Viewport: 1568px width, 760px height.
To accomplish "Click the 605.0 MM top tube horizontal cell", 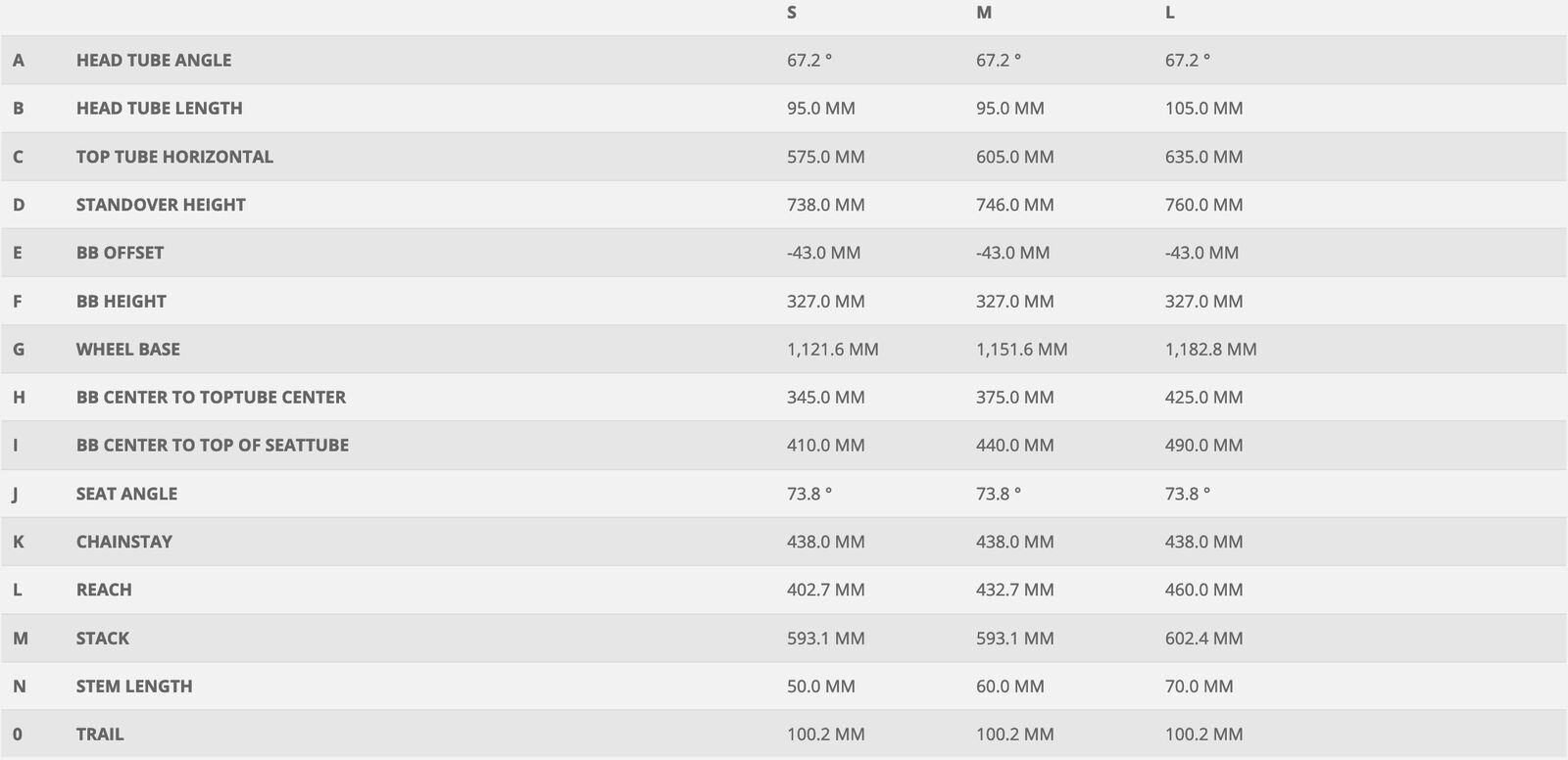I will tap(1014, 157).
